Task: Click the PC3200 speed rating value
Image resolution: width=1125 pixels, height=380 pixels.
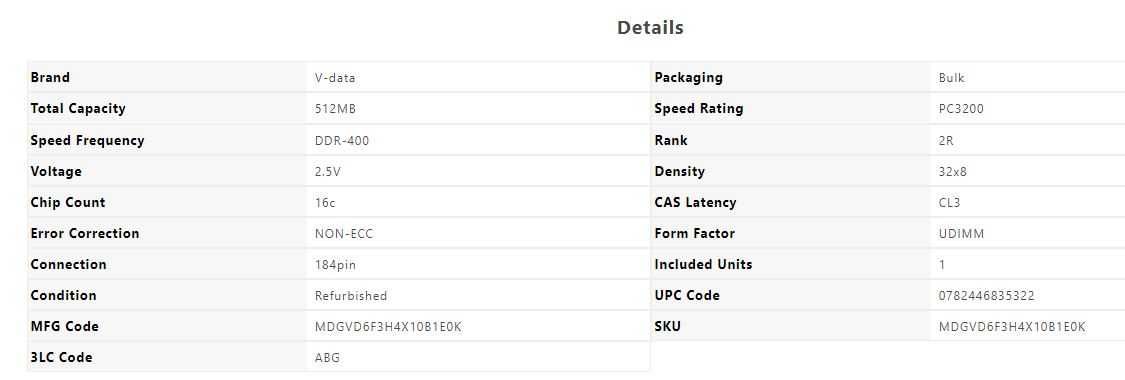Action: (x=961, y=109)
